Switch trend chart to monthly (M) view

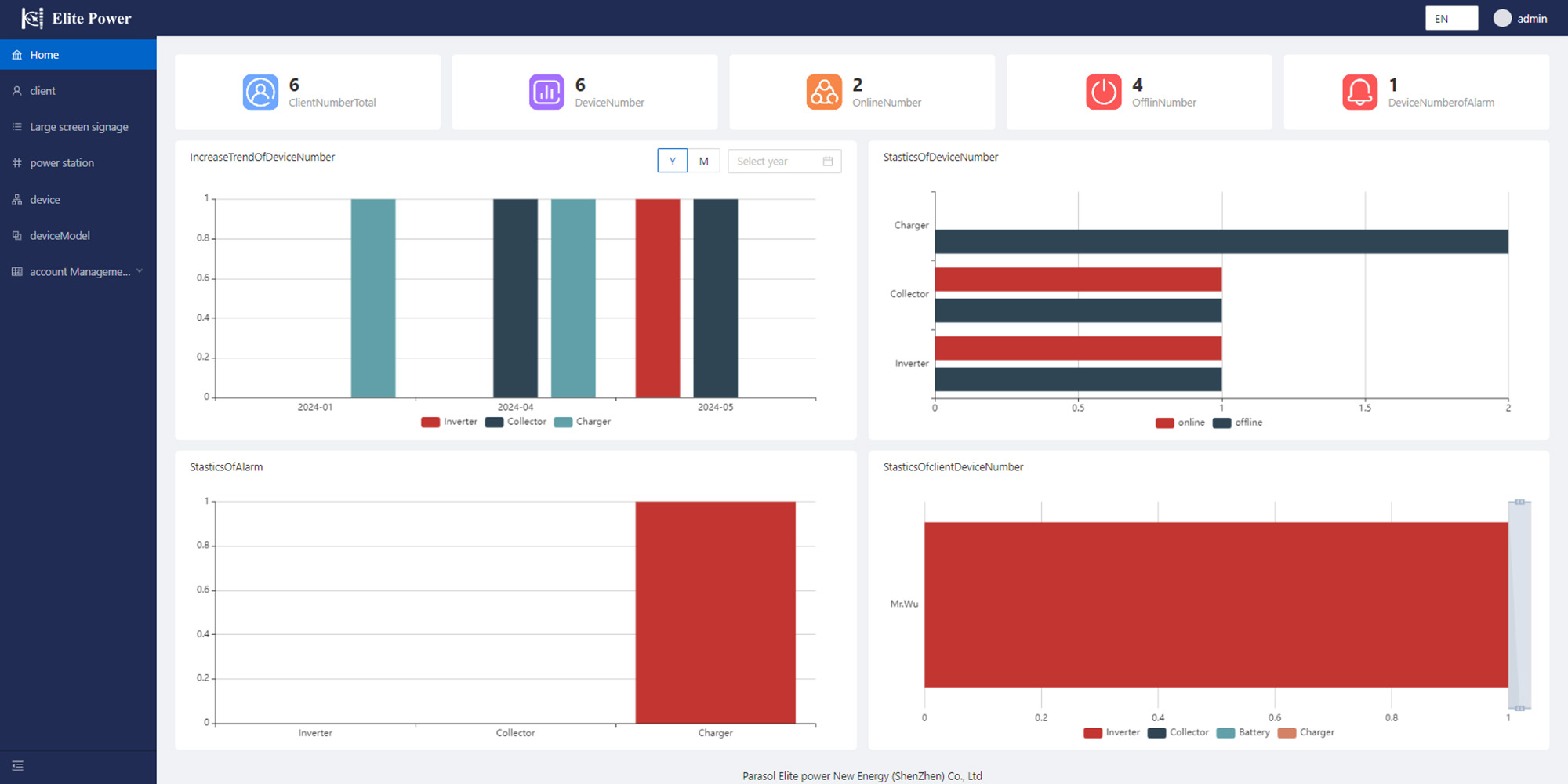(703, 161)
